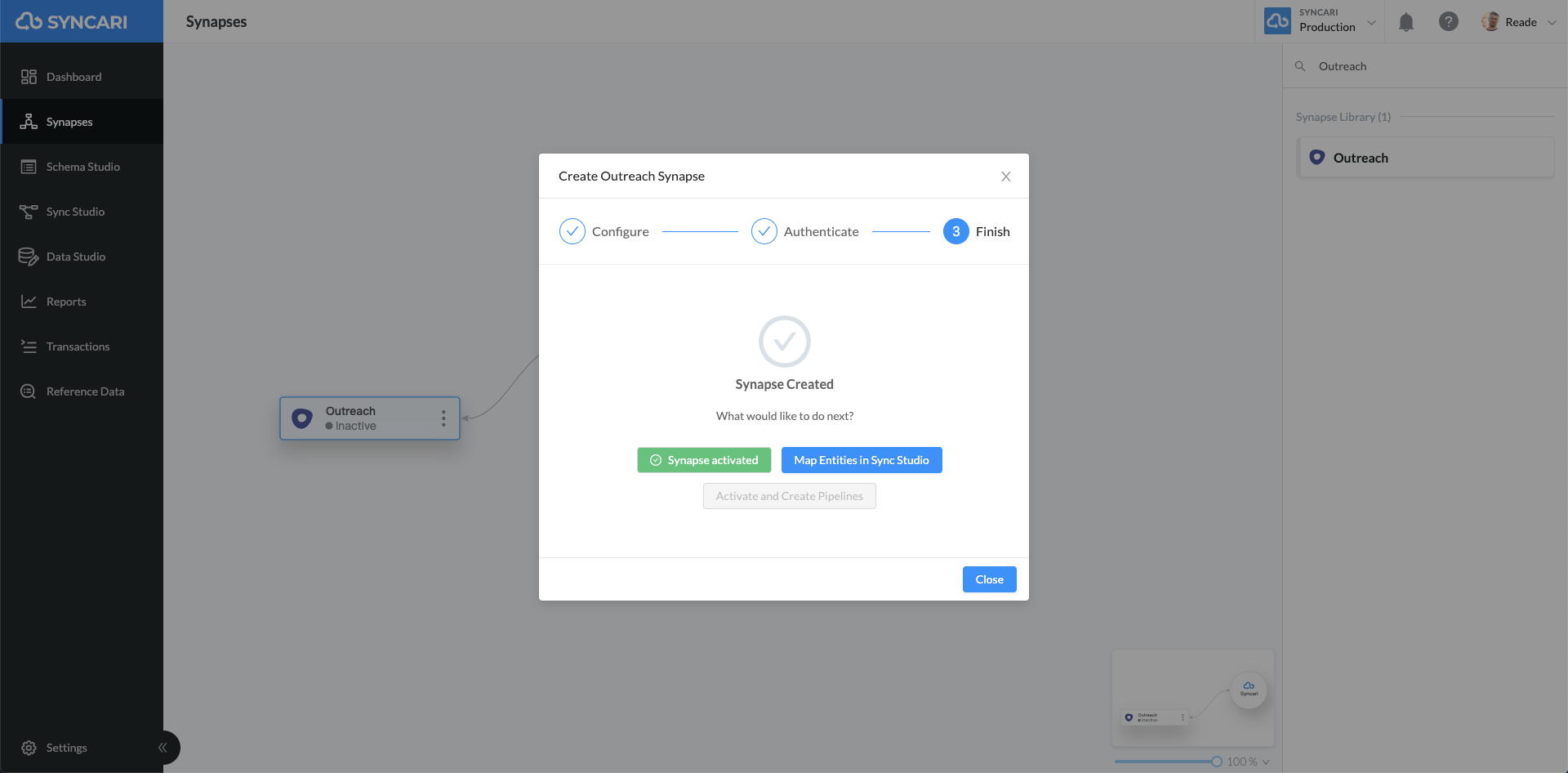
Task: Click the Synapse activated button
Action: click(x=704, y=460)
